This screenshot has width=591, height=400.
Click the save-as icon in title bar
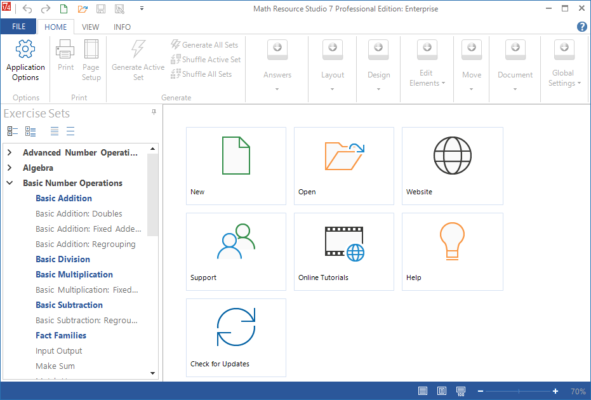coord(119,9)
